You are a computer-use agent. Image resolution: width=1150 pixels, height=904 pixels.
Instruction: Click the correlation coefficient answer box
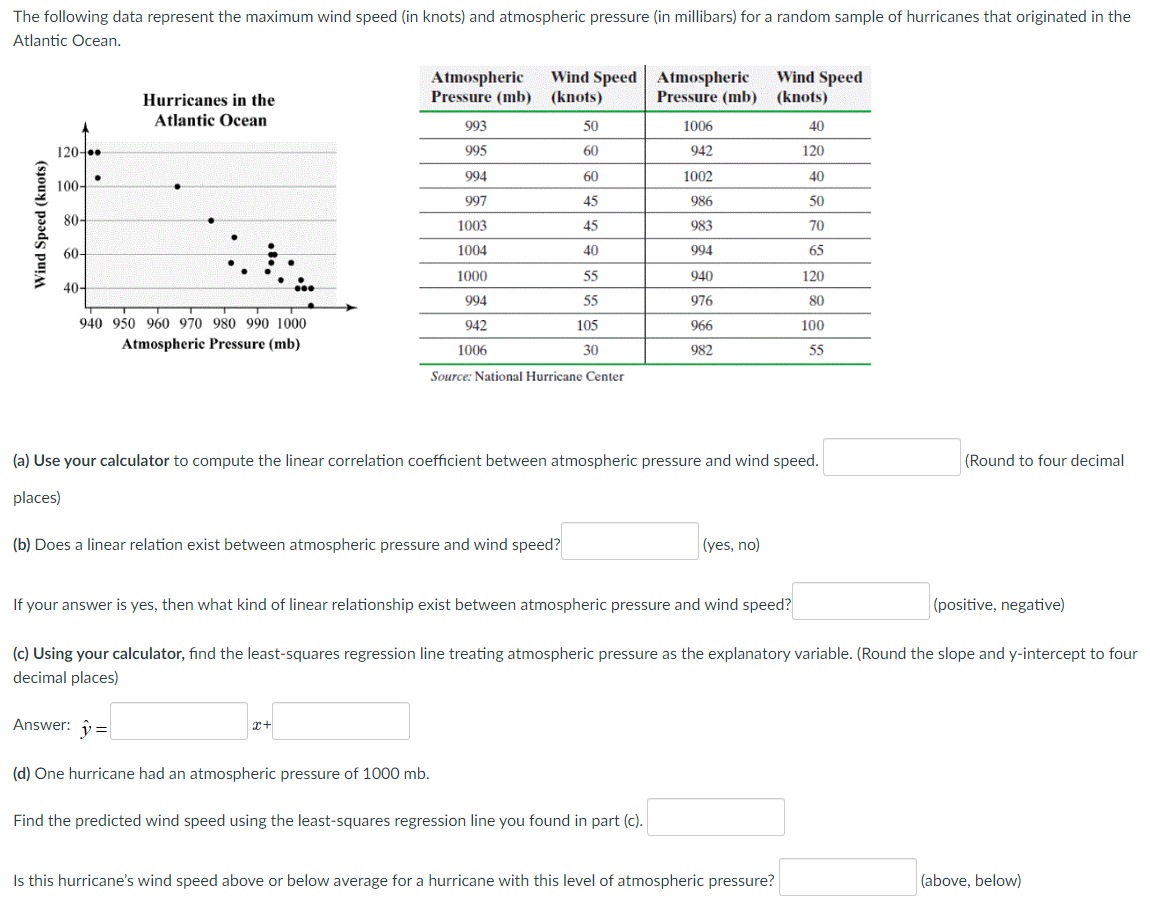point(890,457)
